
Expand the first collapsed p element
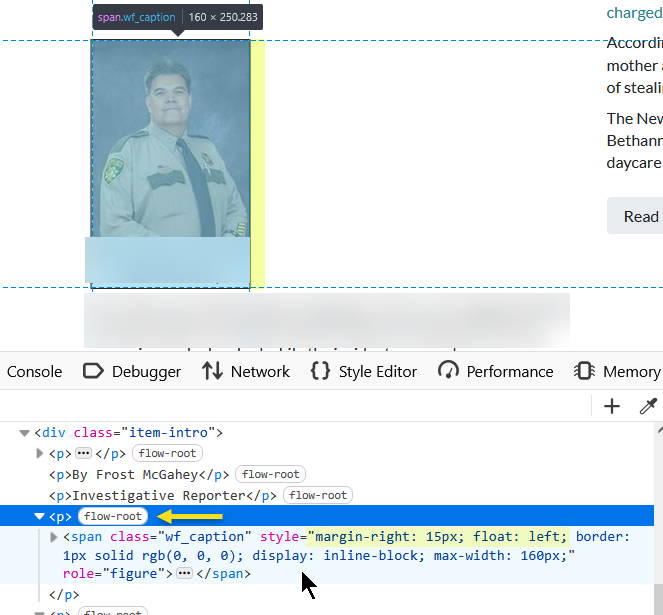[x=40, y=454]
